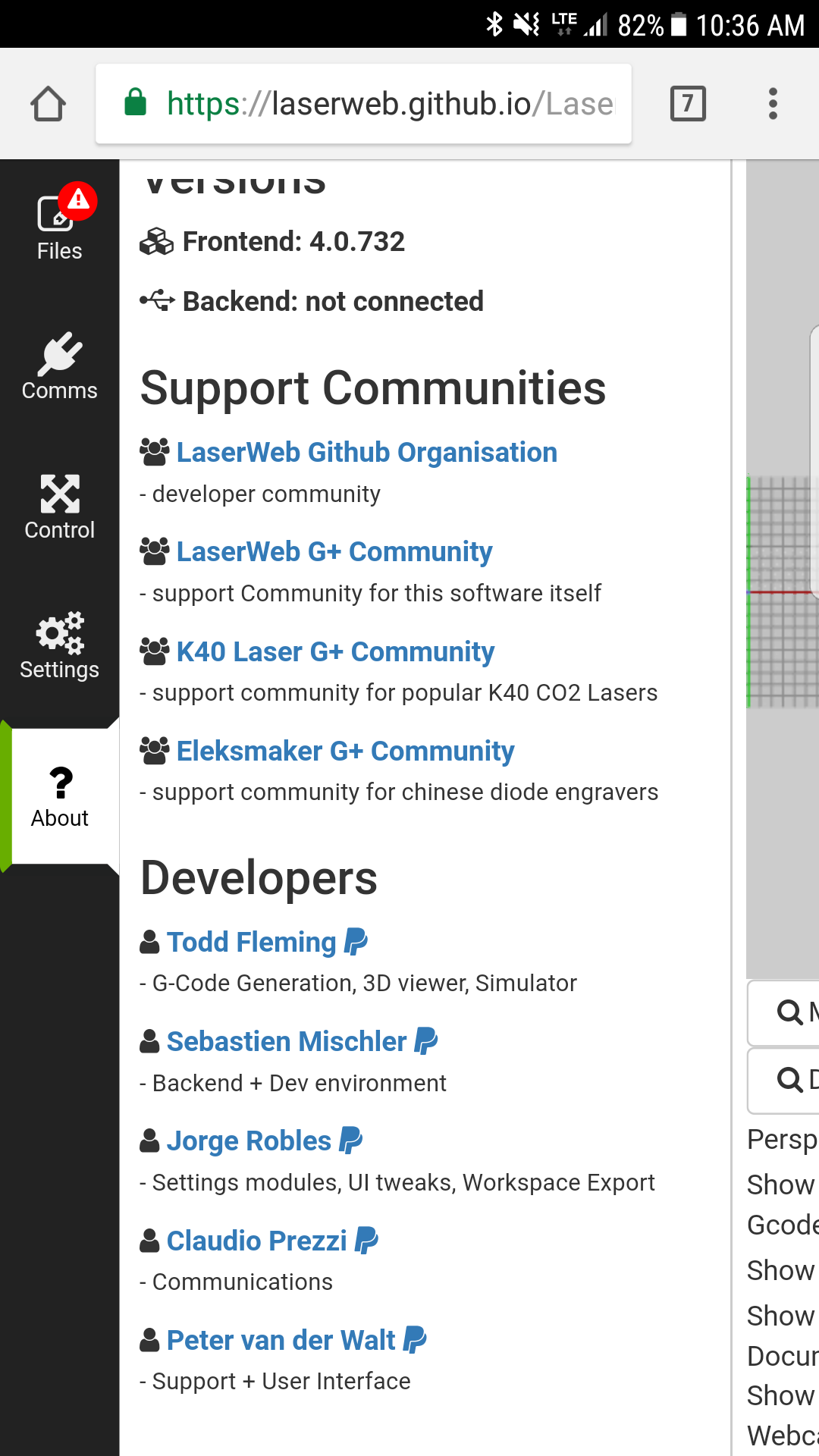Open Todd Fleming's profile link
This screenshot has height=1456, width=819.
coord(251,943)
